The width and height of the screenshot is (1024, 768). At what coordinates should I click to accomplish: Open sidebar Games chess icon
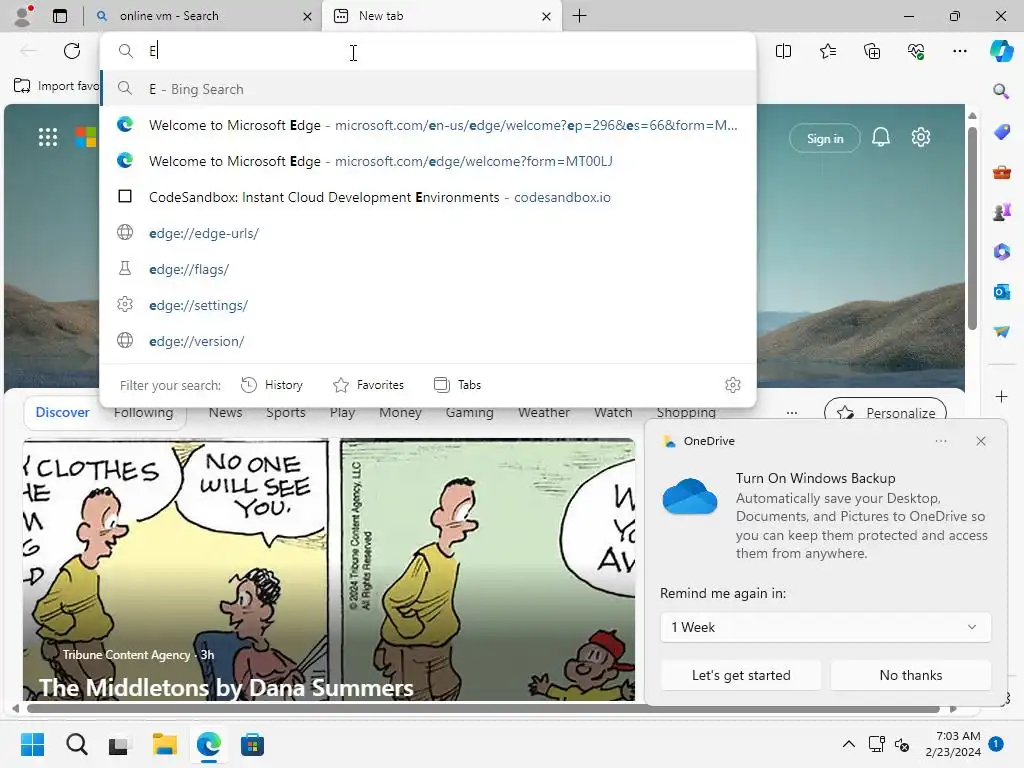pyautogui.click(x=1001, y=212)
